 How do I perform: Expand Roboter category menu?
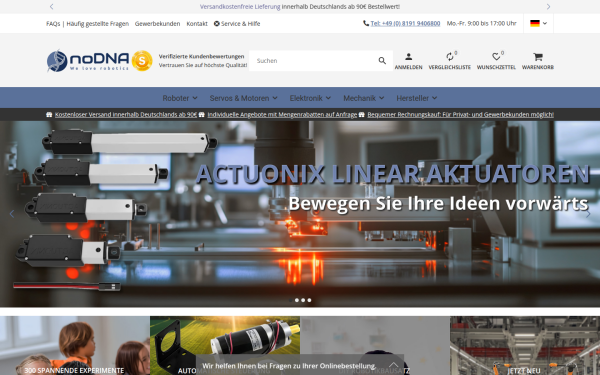point(180,98)
